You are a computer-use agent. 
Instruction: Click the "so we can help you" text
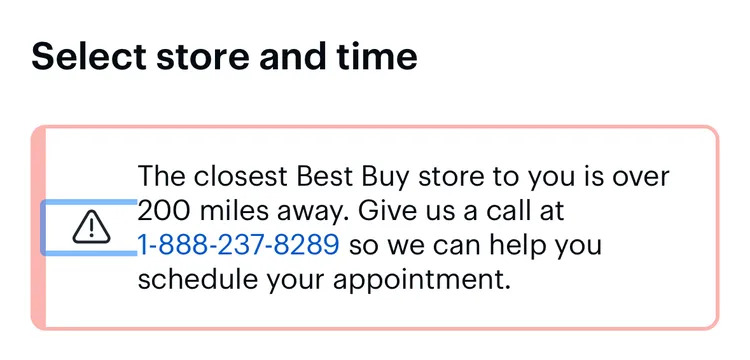[x=475, y=245]
